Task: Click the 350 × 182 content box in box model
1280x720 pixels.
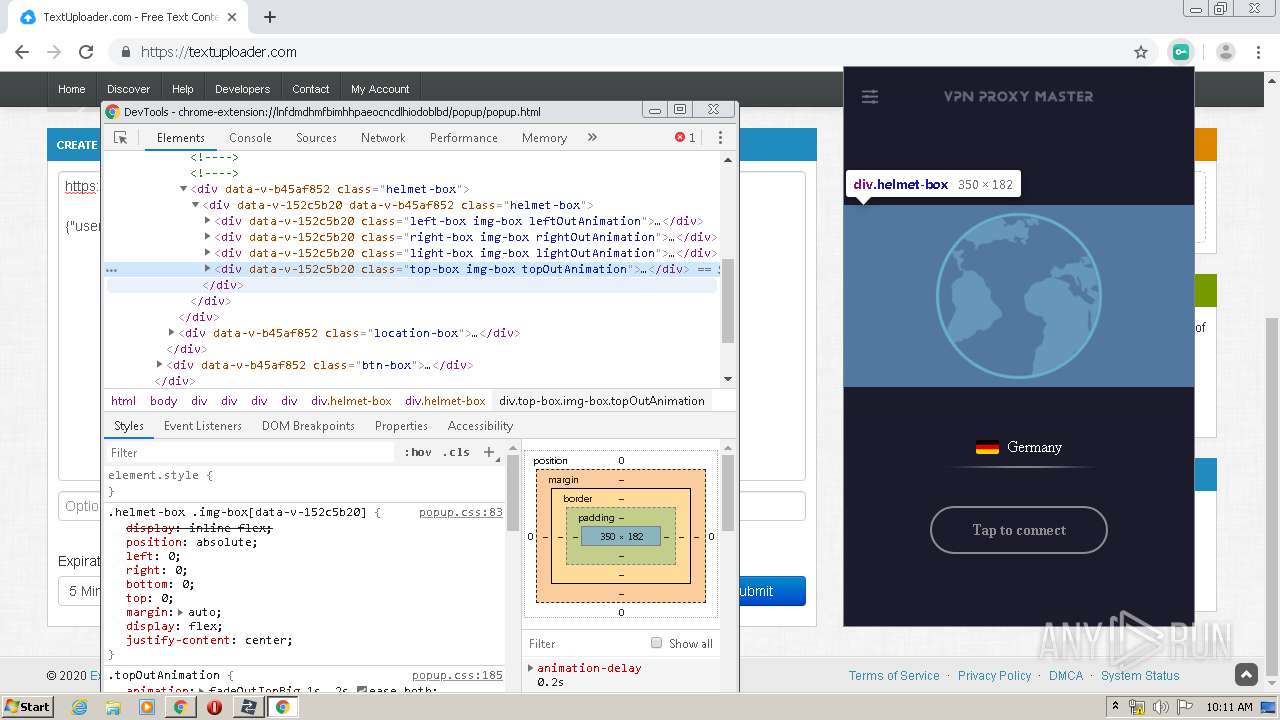Action: (621, 537)
